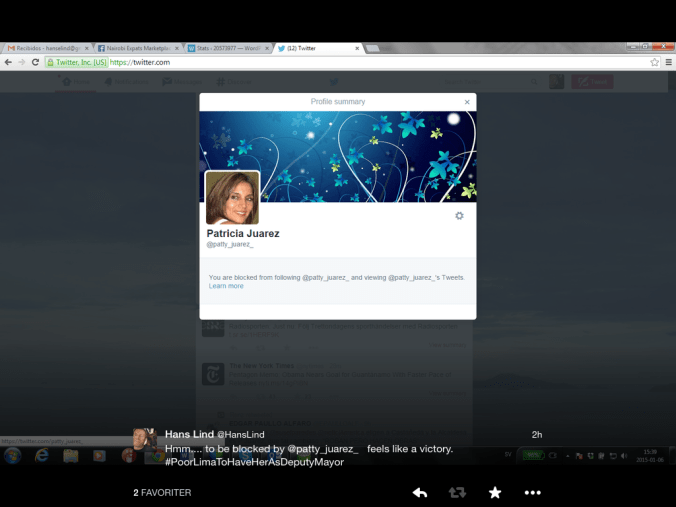Switch to the Gmail Recibidos tab
This screenshot has height=507, width=676.
(x=45, y=48)
